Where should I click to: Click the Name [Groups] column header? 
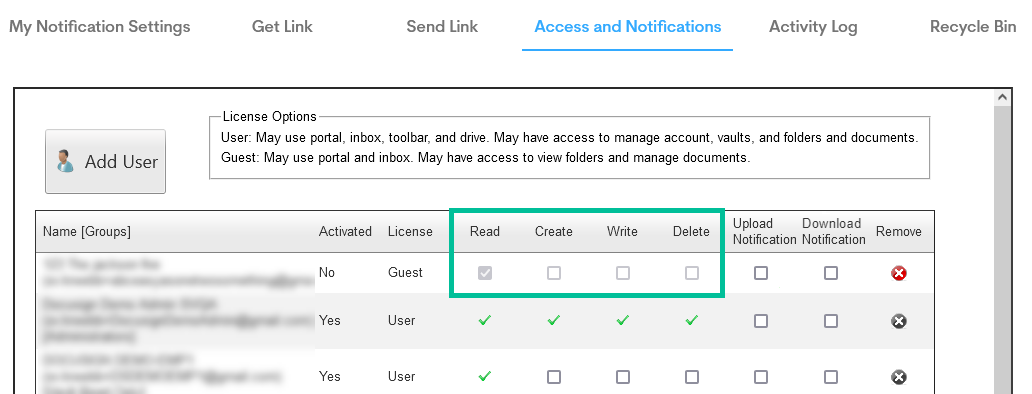(87, 232)
